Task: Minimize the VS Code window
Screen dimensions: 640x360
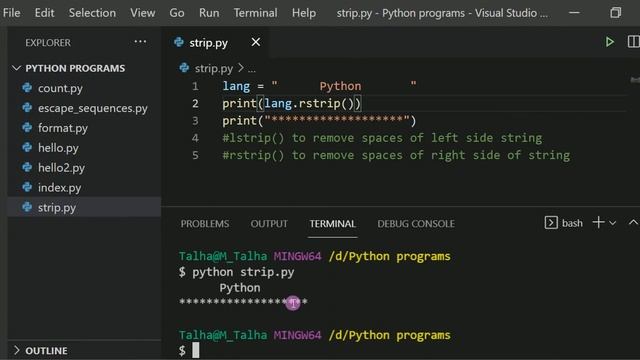Action: (574, 13)
